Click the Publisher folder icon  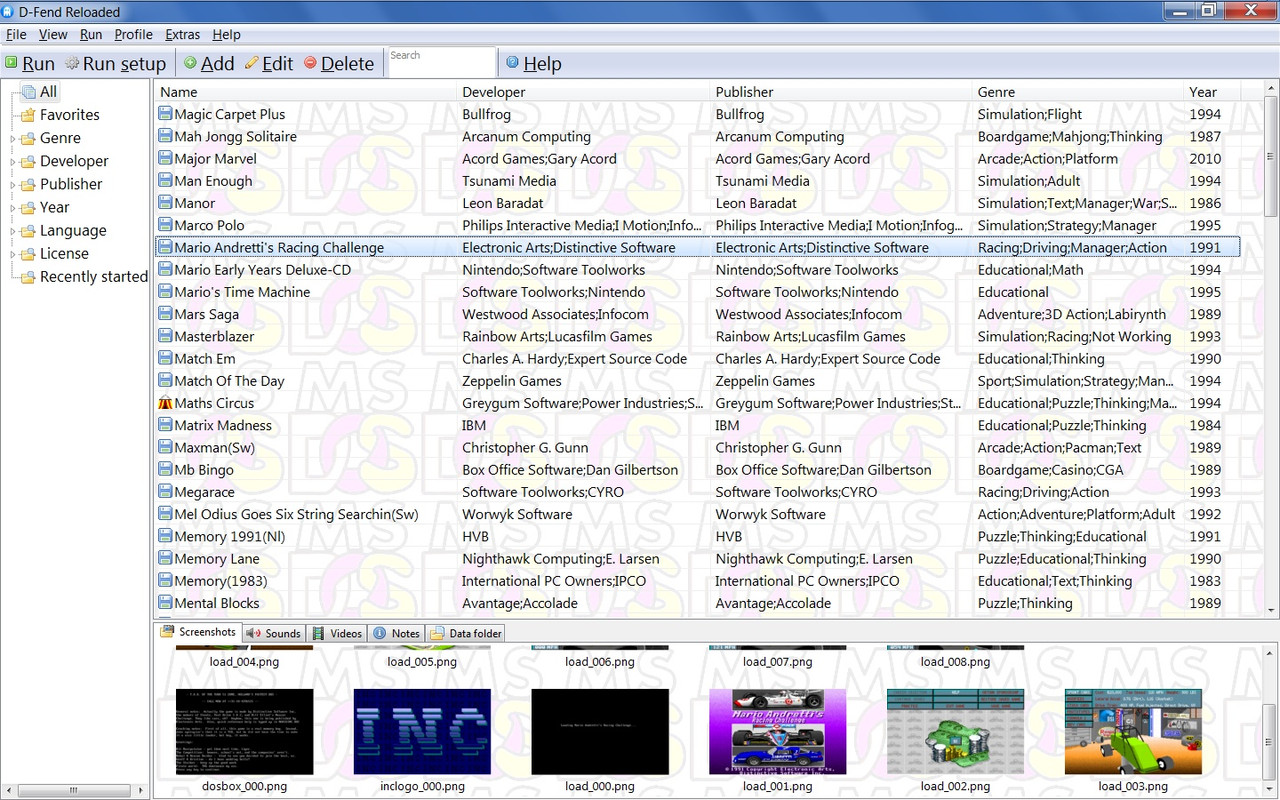pyautogui.click(x=28, y=184)
